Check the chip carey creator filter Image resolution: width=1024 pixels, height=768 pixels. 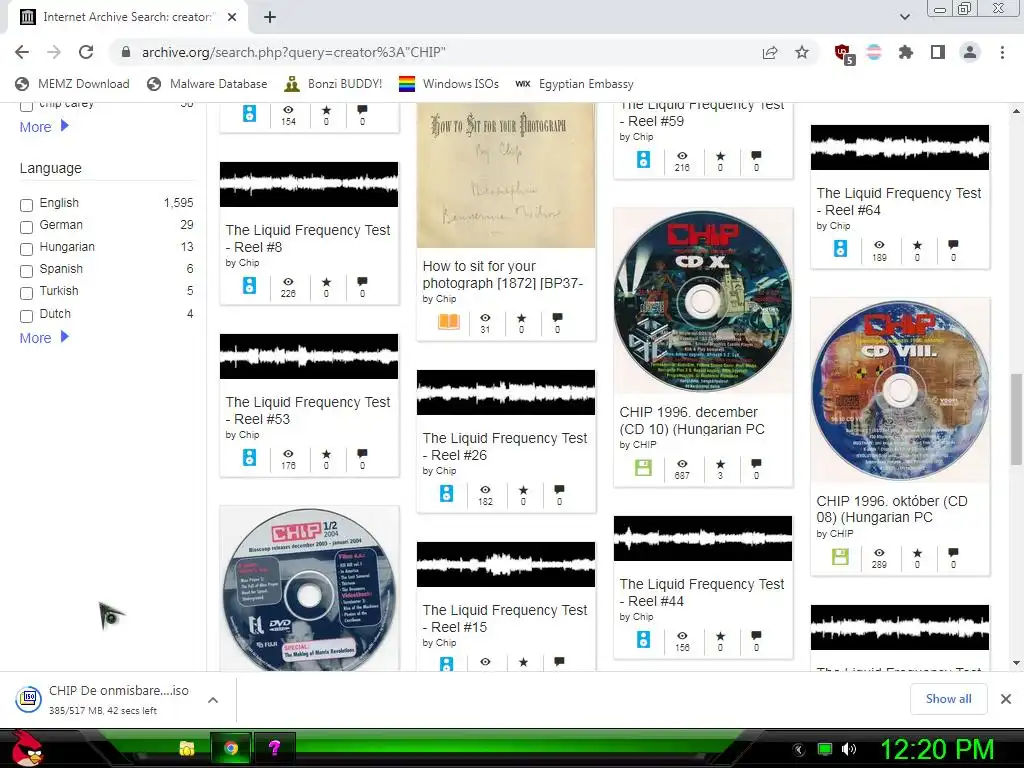pyautogui.click(x=26, y=106)
